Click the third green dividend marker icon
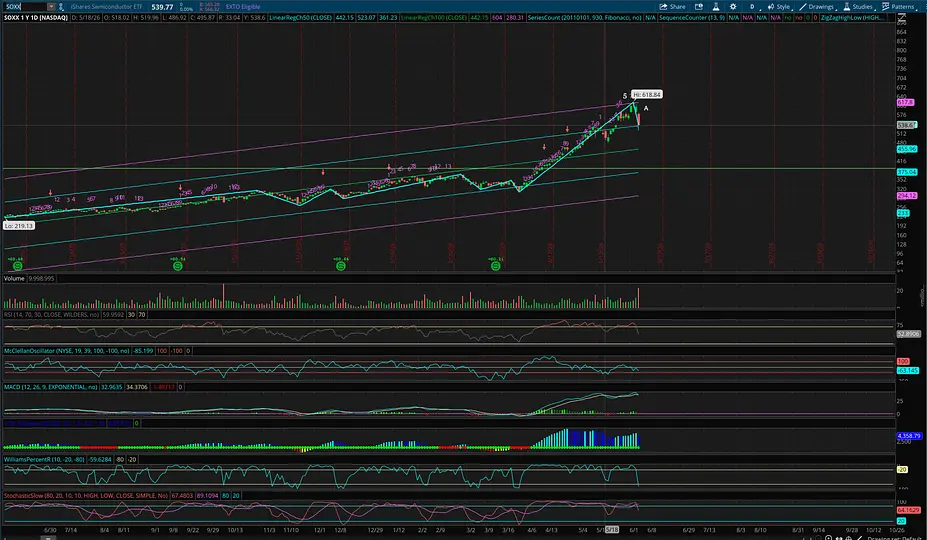Viewport: 927px width, 540px height. [x=341, y=266]
